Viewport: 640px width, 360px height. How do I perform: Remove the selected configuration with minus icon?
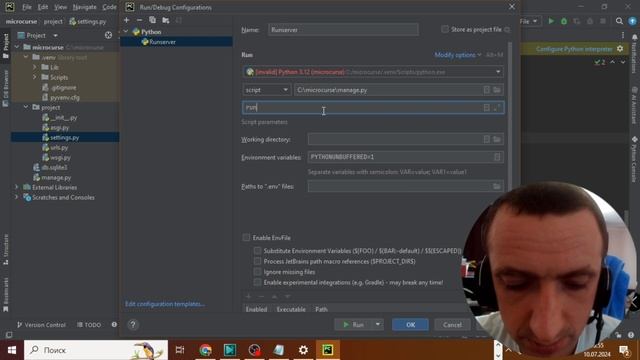coord(140,20)
